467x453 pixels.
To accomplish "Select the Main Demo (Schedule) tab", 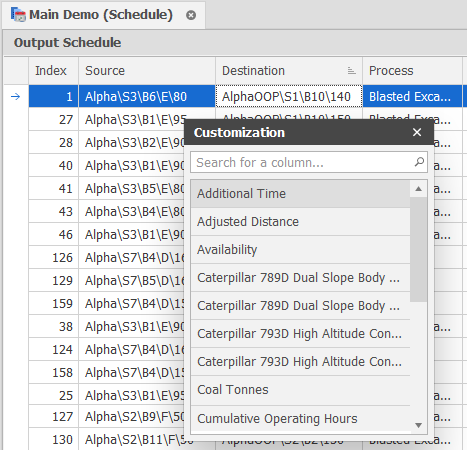I will click(x=104, y=15).
